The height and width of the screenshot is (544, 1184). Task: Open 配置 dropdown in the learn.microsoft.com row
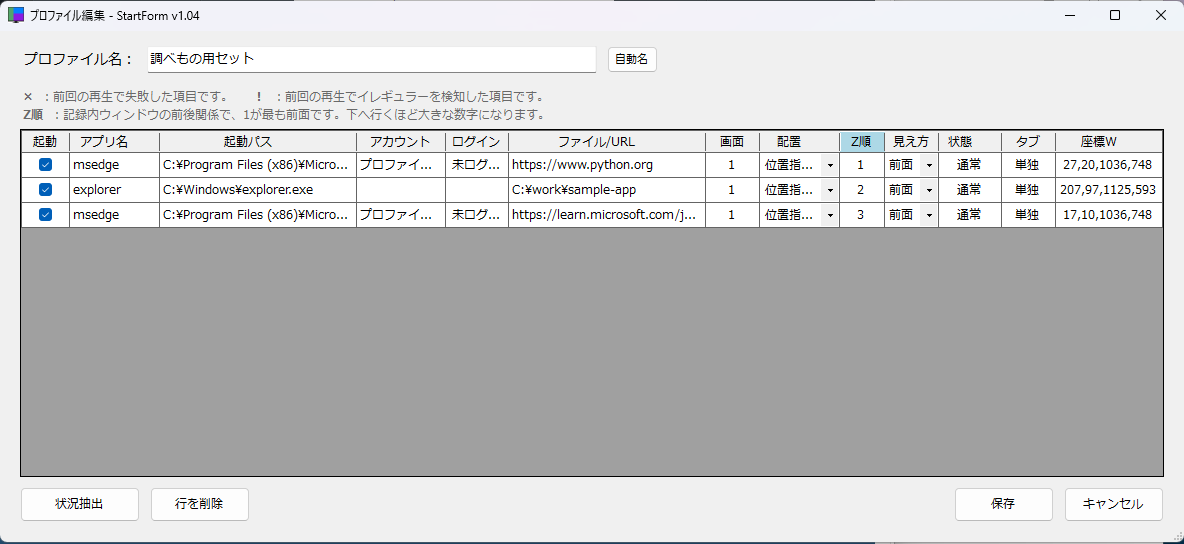pos(830,215)
